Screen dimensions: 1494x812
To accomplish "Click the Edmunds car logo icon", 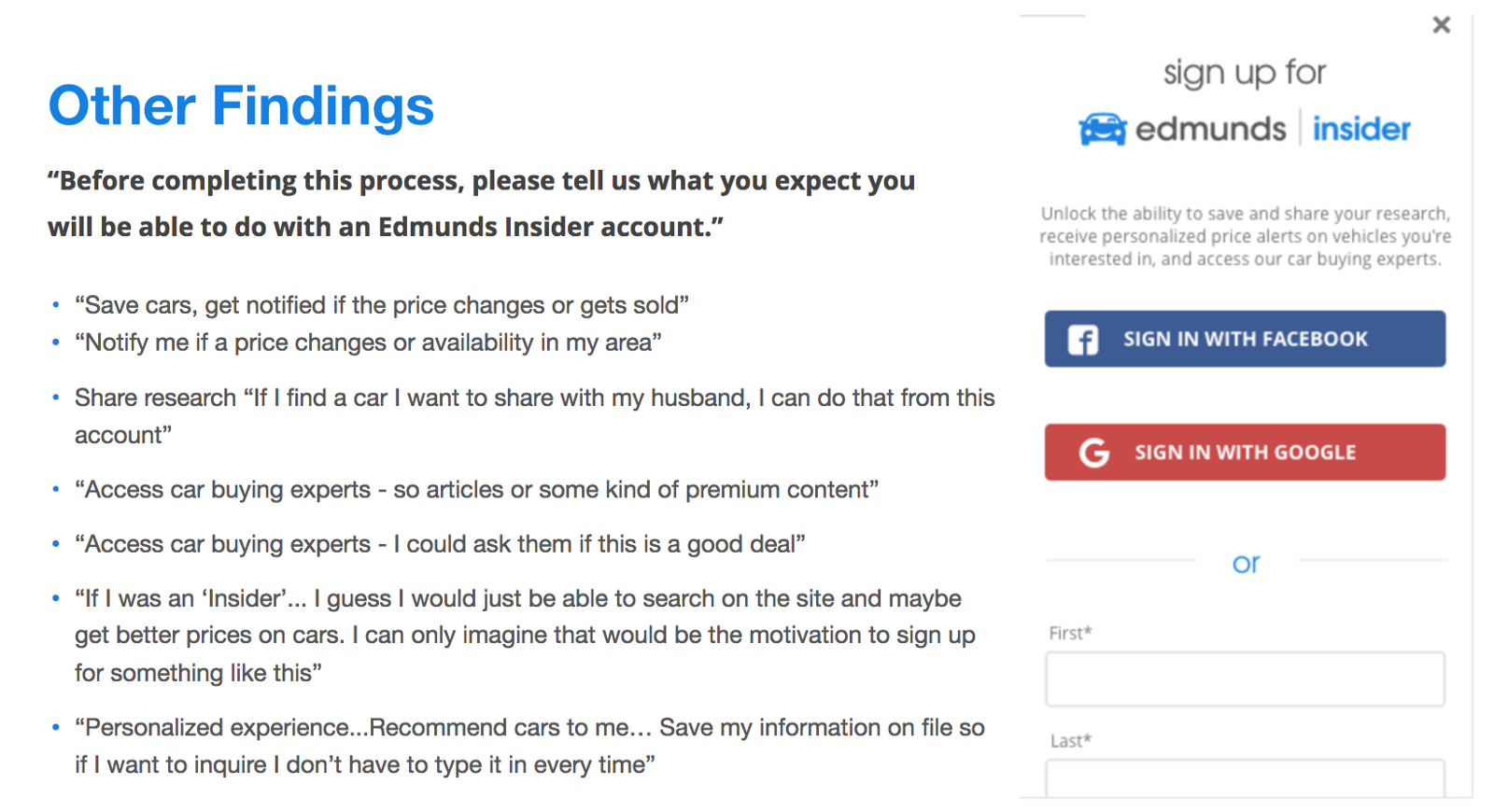I will pyautogui.click(x=1103, y=130).
